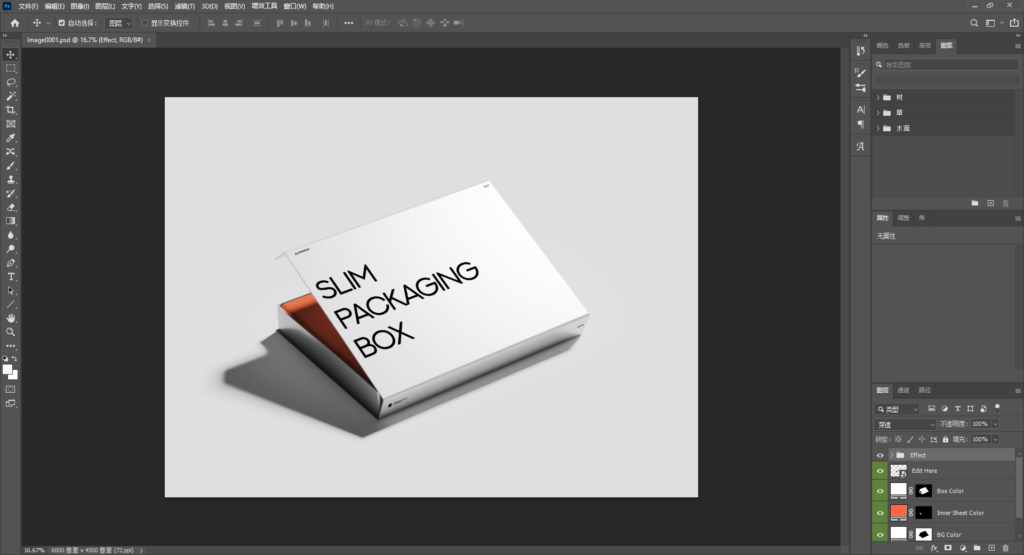
Task: Create a new layer group
Action: coord(977,548)
